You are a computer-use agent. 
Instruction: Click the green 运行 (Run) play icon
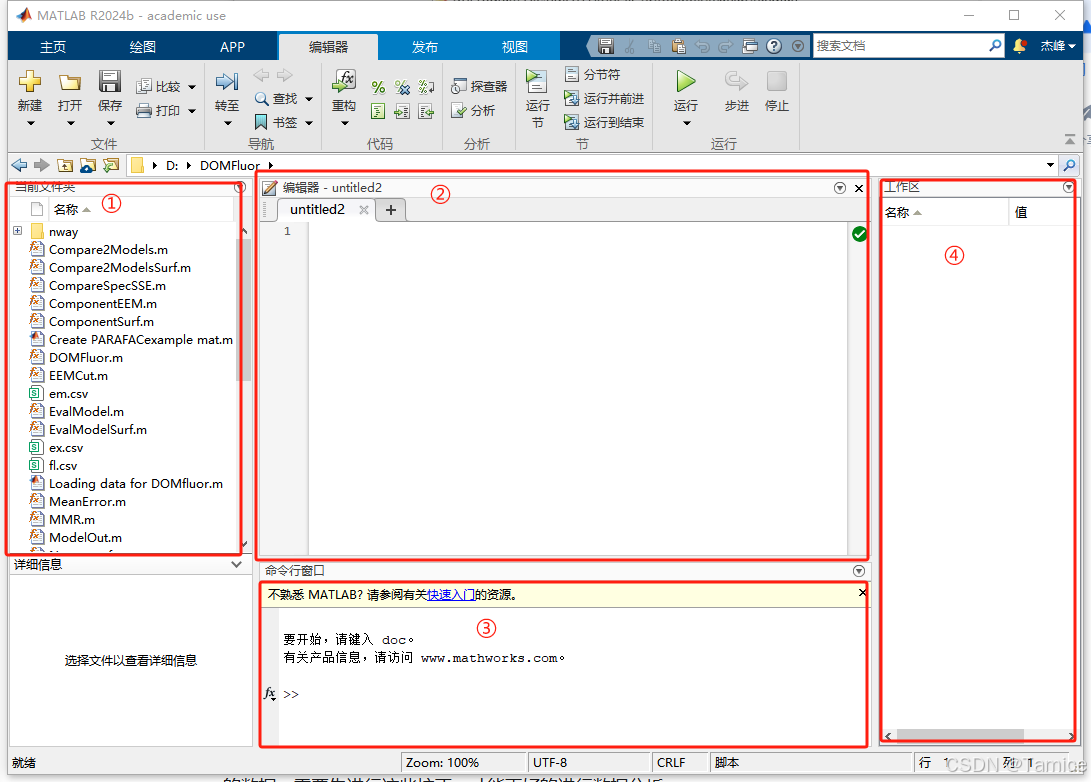point(685,81)
